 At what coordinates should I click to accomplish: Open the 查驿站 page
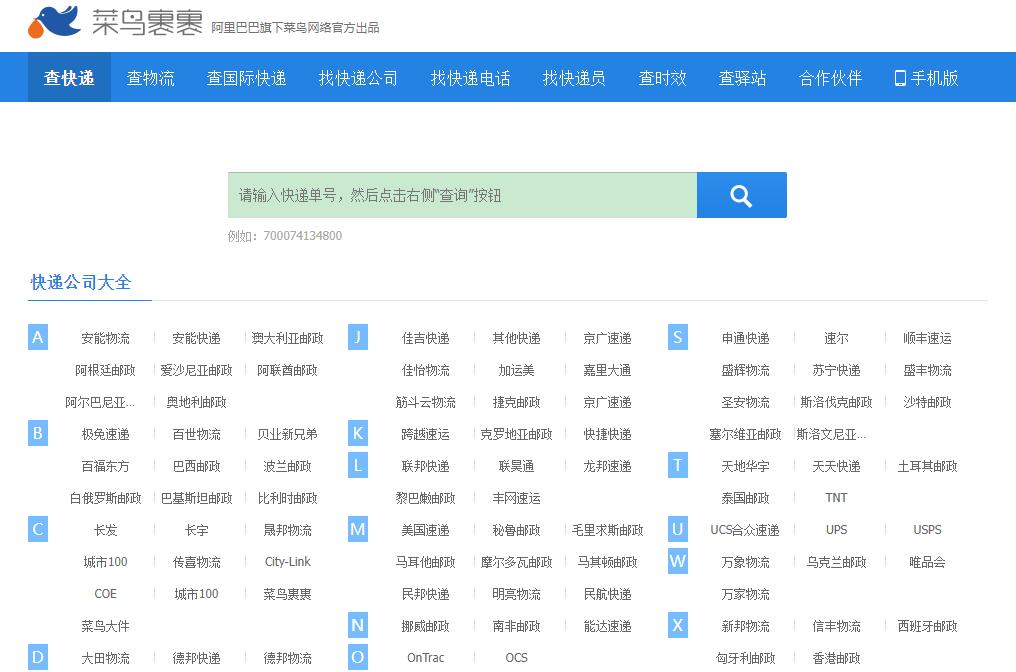point(742,77)
